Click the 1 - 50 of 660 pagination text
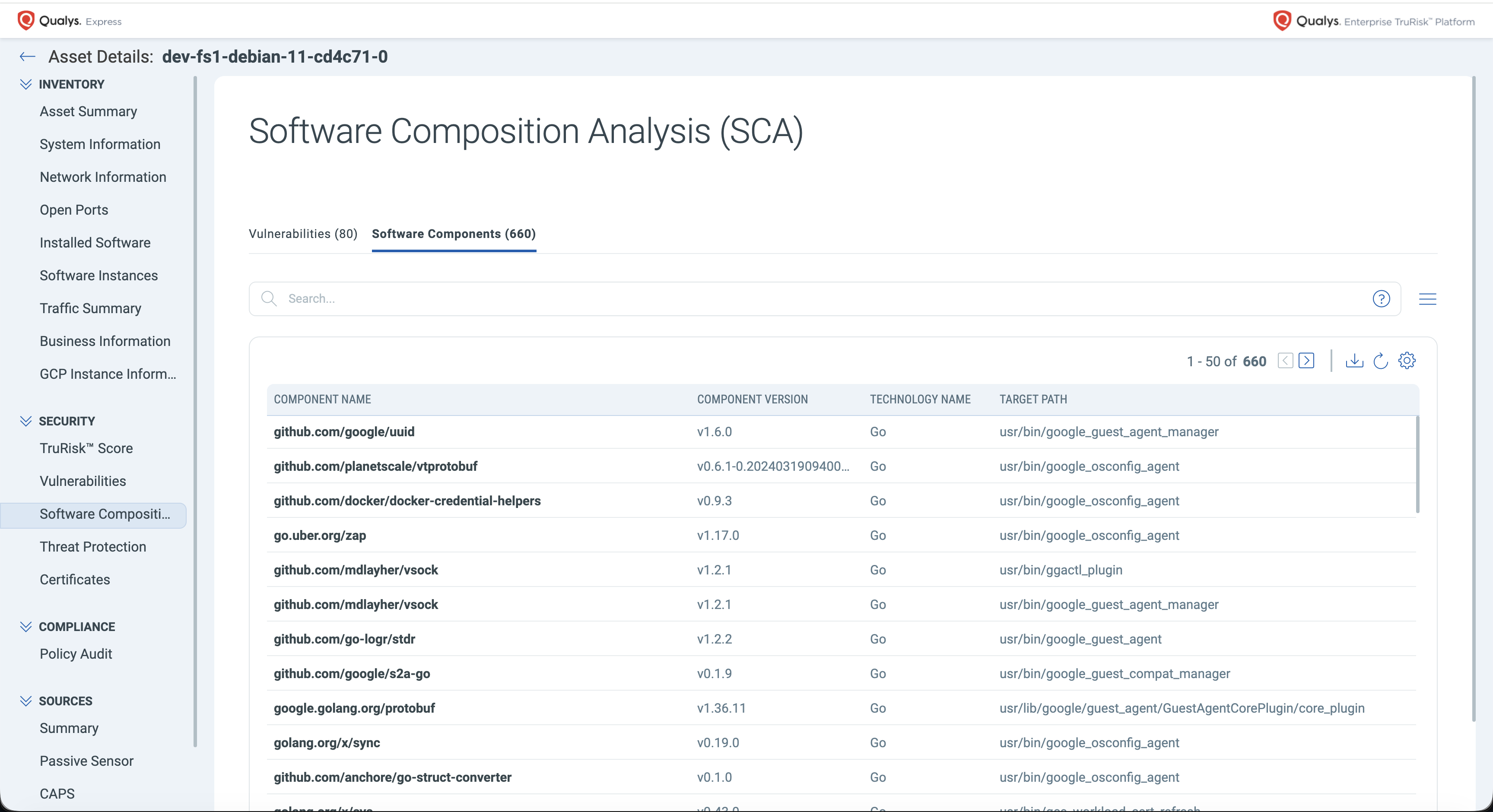This screenshot has width=1493, height=812. pyautogui.click(x=1226, y=361)
